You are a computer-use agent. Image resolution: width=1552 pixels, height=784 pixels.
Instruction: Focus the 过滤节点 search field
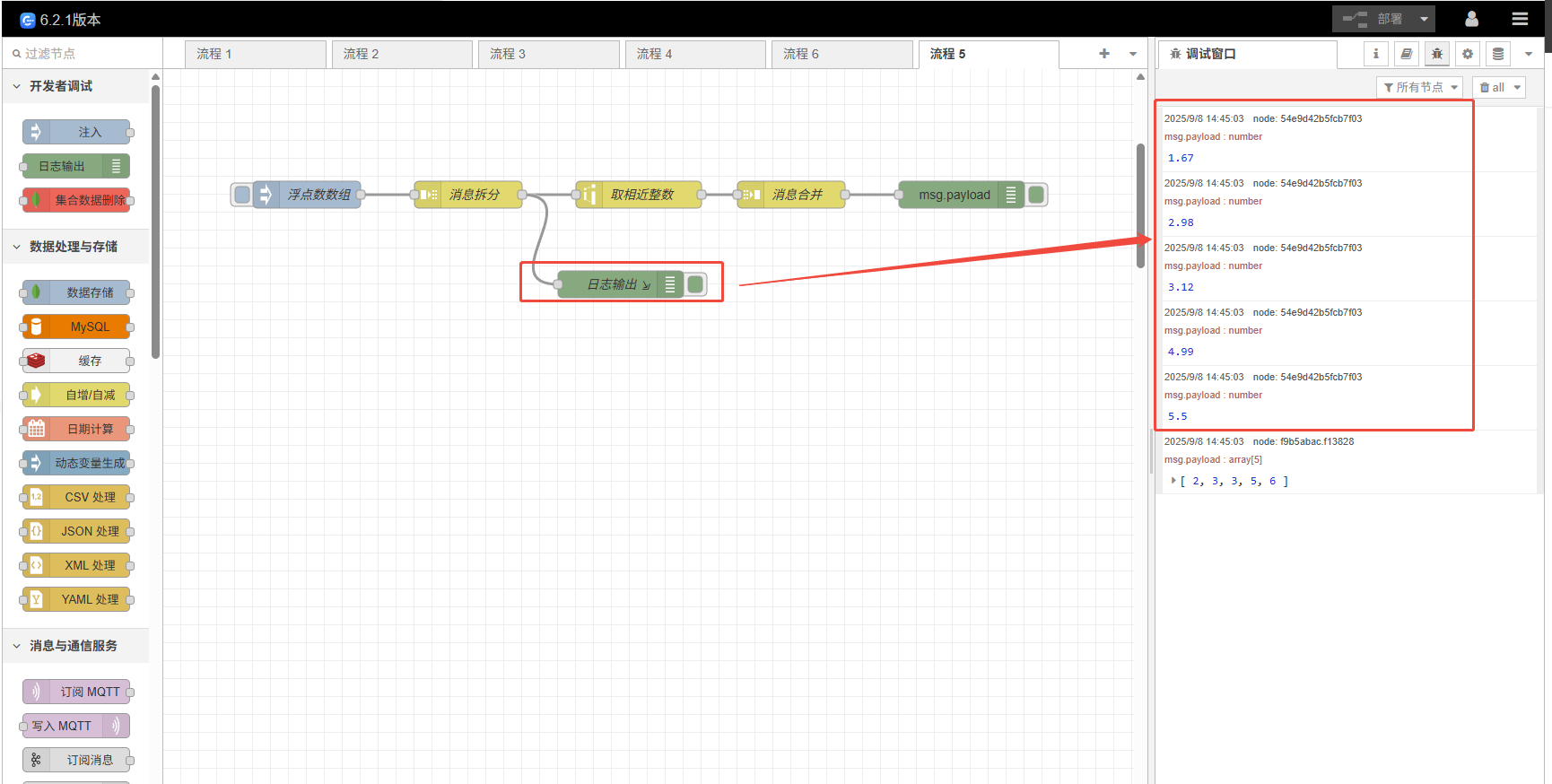(x=85, y=54)
